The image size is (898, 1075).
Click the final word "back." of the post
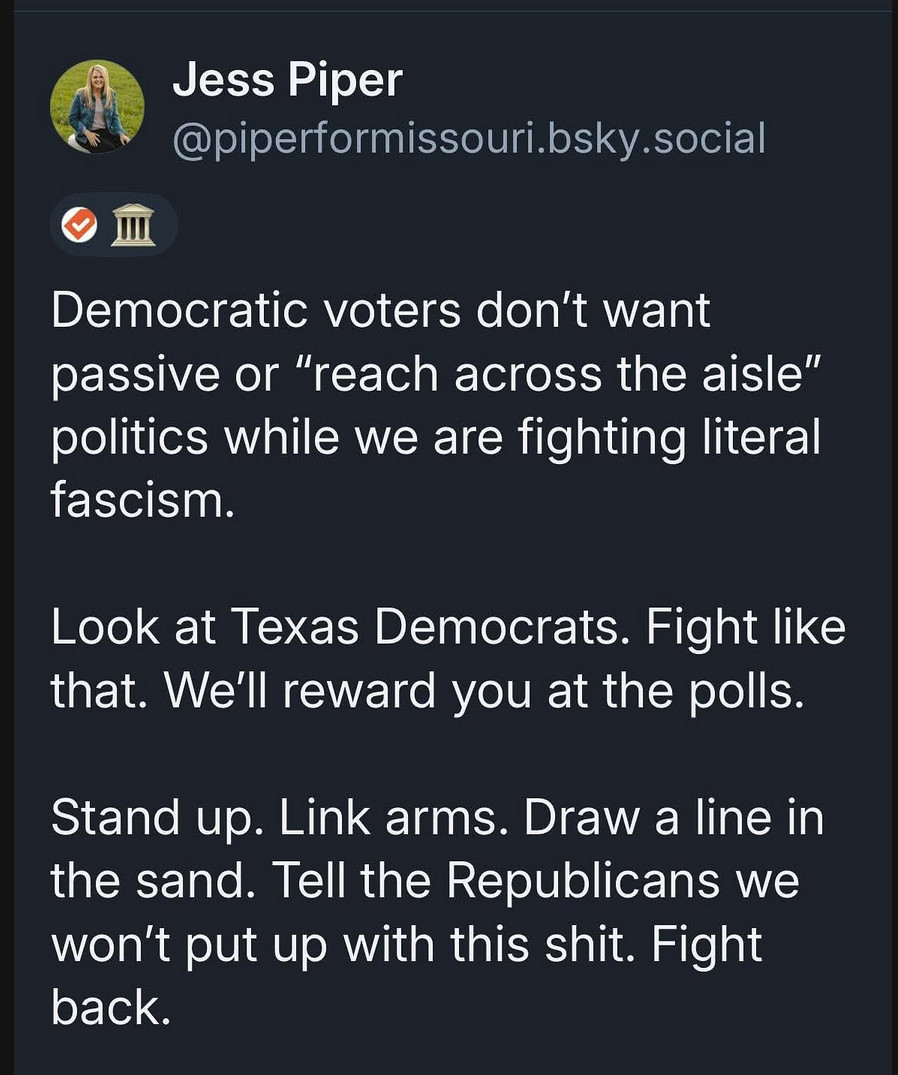tap(110, 1006)
